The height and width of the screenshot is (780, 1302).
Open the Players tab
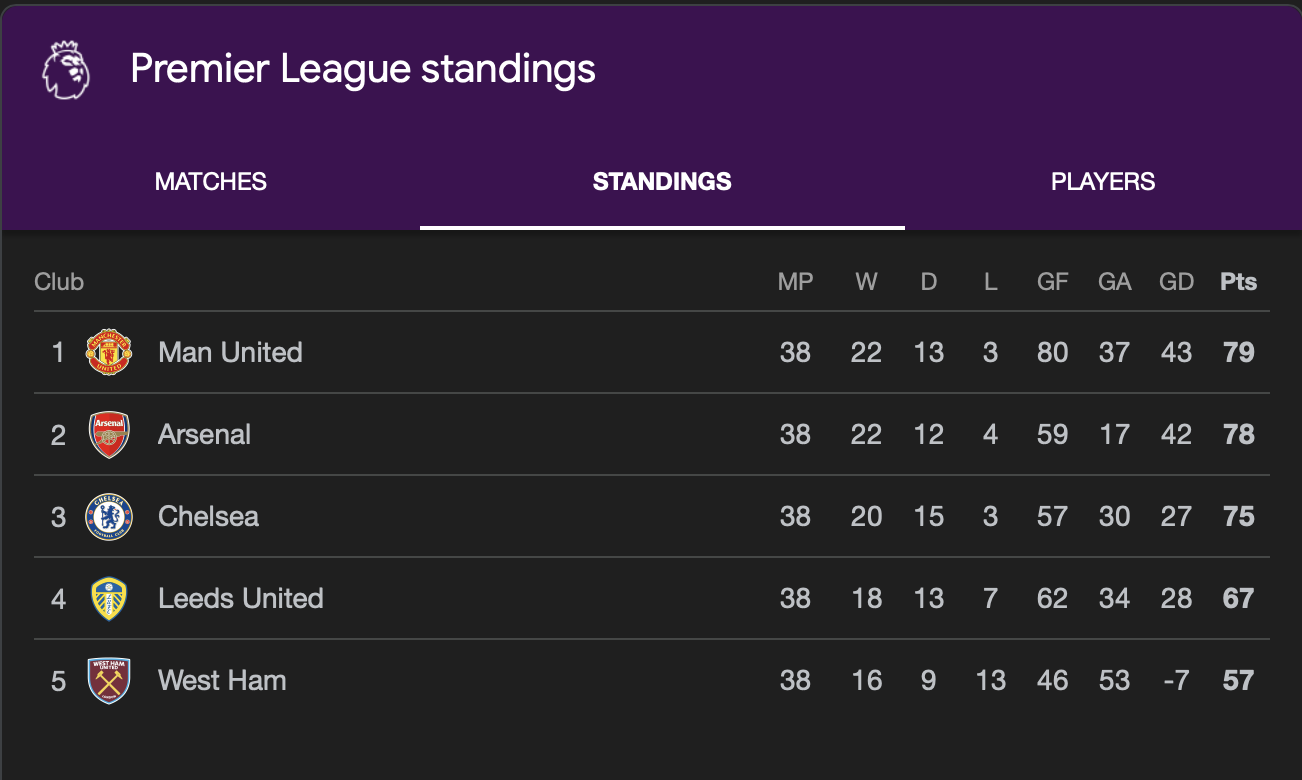[1103, 182]
